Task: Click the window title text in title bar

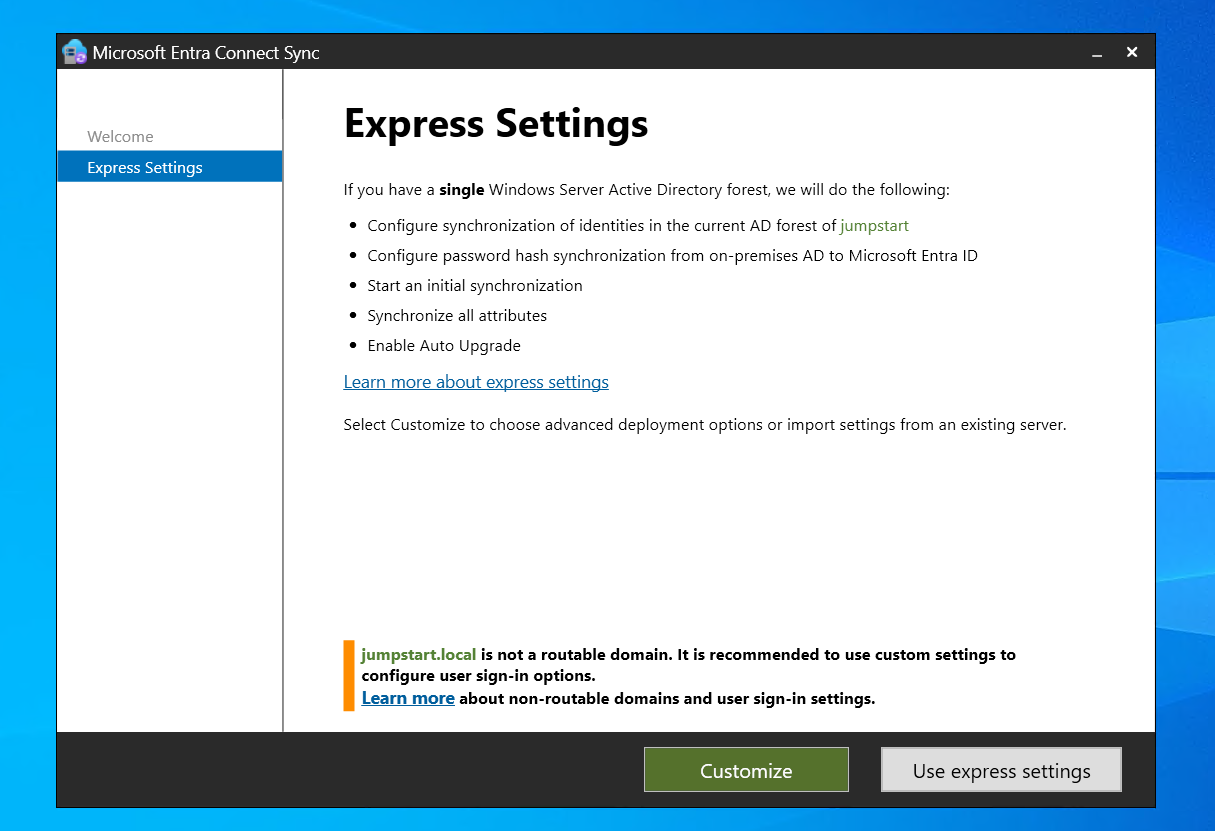Action: pyautogui.click(x=206, y=53)
